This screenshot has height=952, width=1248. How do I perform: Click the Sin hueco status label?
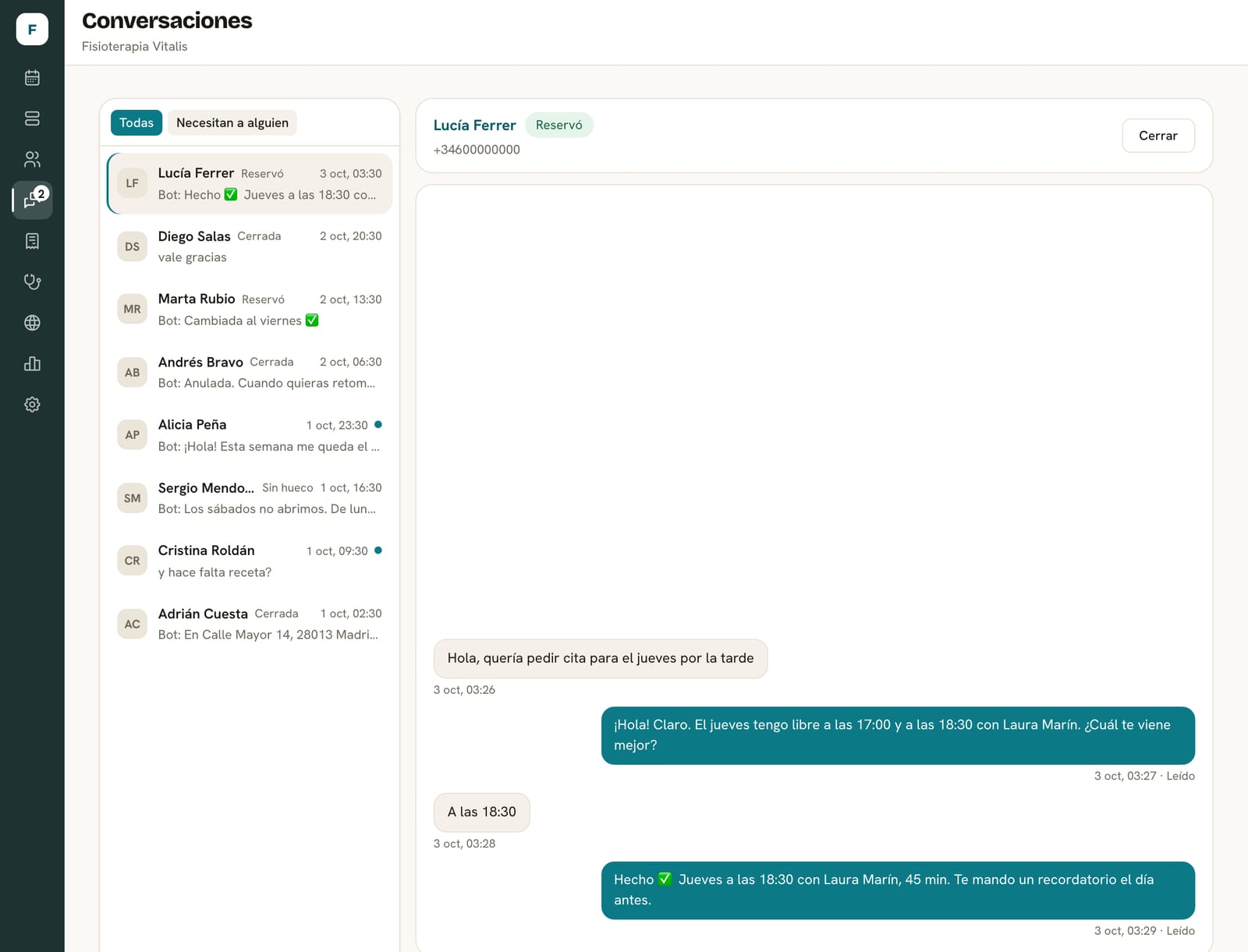click(x=287, y=488)
